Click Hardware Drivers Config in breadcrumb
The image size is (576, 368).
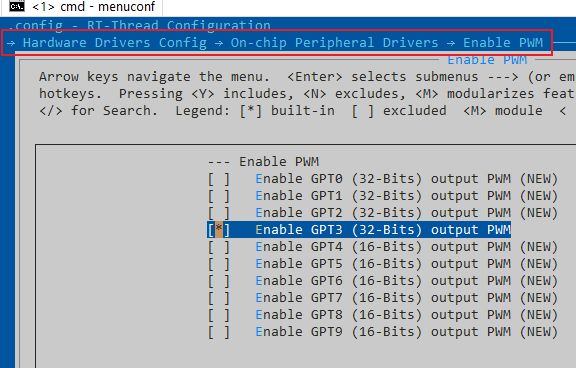(x=115, y=43)
